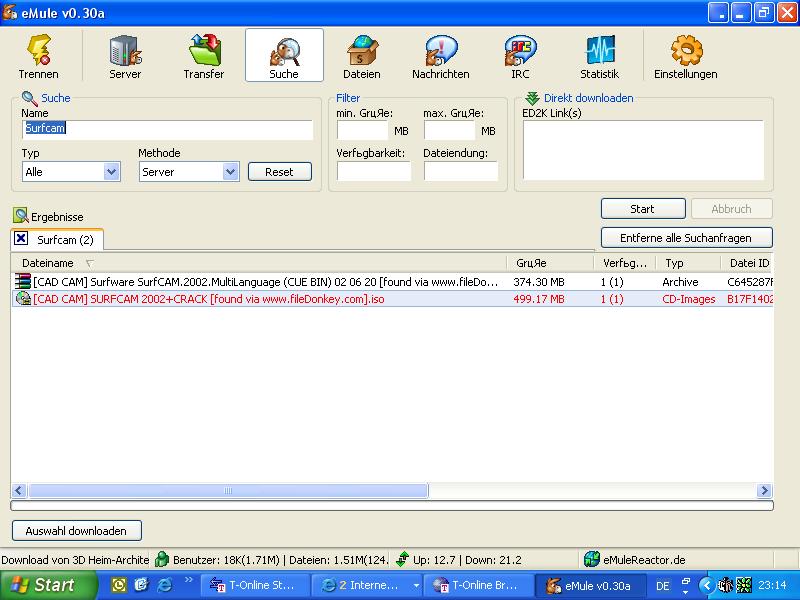Sort results by Dateiname column

tap(259, 263)
